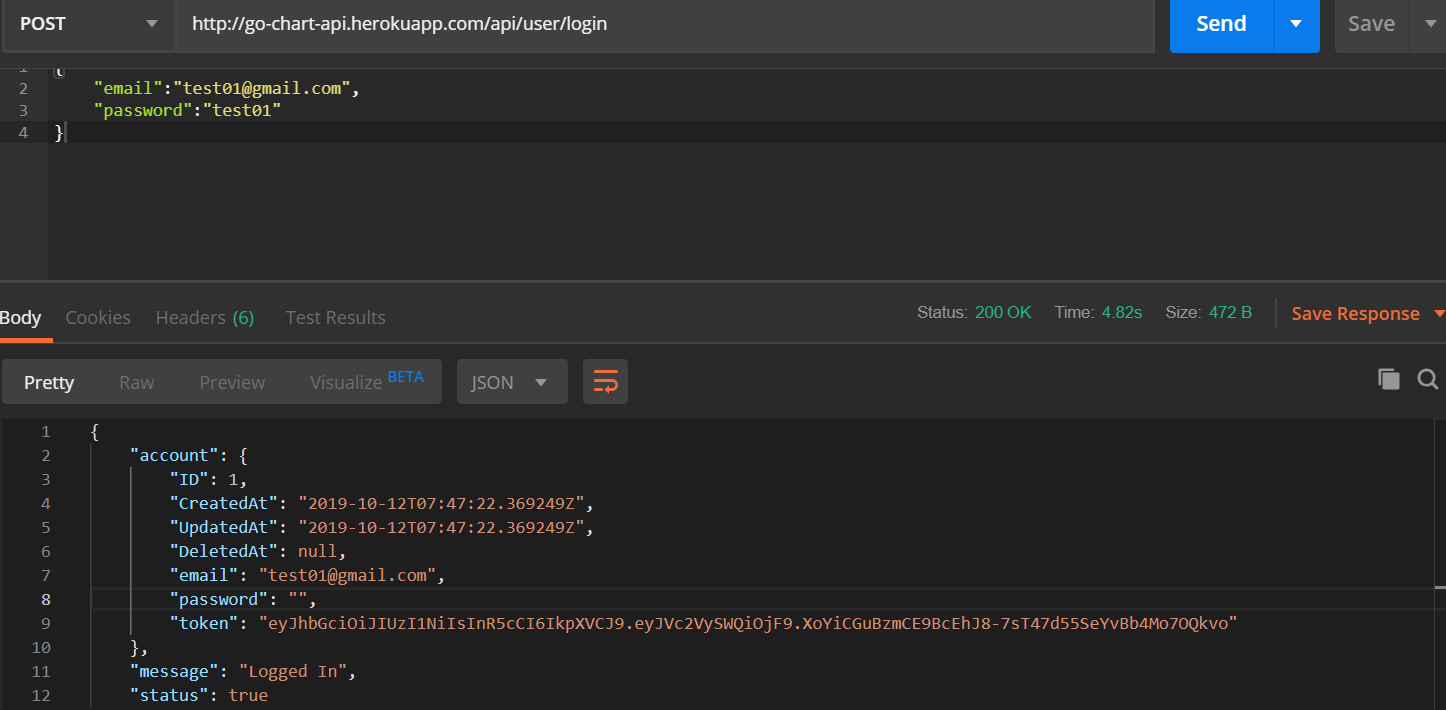
Task: Click the wrap lines icon
Action: pyautogui.click(x=605, y=382)
